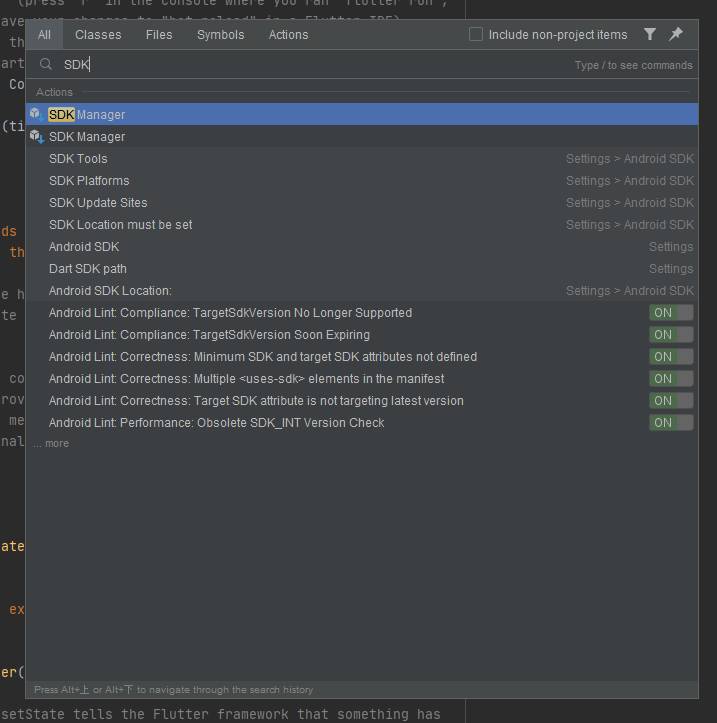Pin the search popup open
Image resolution: width=717 pixels, height=723 pixels.
point(676,34)
